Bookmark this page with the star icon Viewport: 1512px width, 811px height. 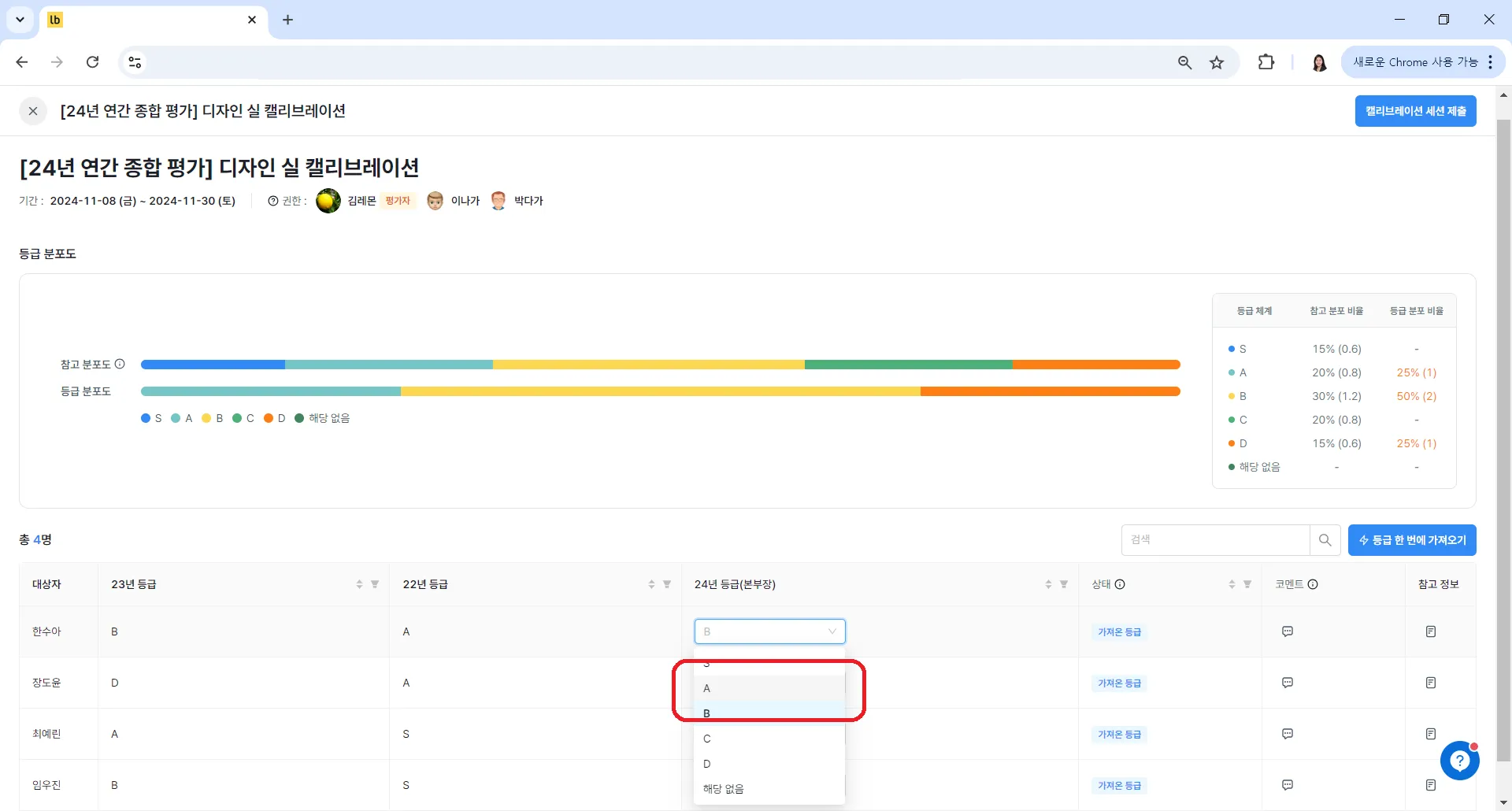[1217, 62]
